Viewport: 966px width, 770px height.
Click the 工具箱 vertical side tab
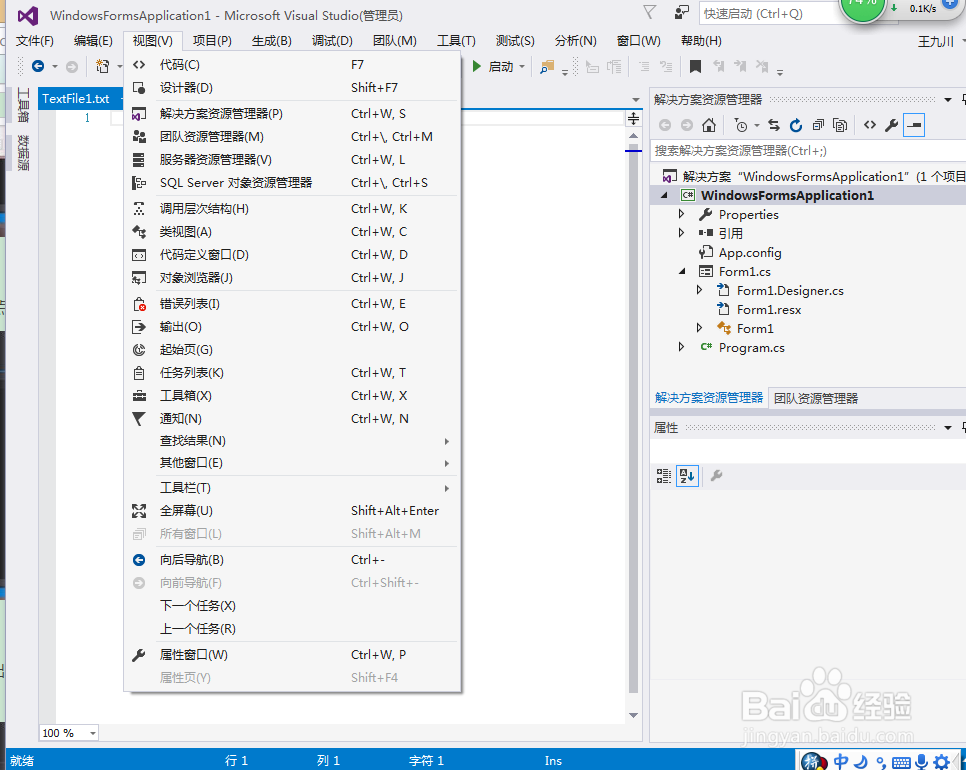coord(23,105)
